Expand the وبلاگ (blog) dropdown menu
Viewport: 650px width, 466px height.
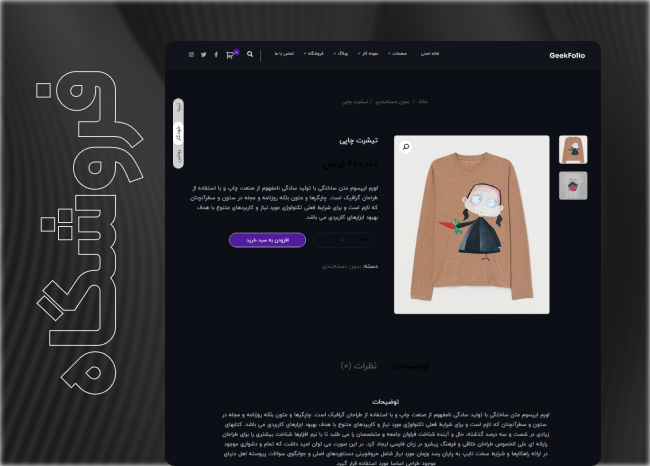pyautogui.click(x=340, y=53)
